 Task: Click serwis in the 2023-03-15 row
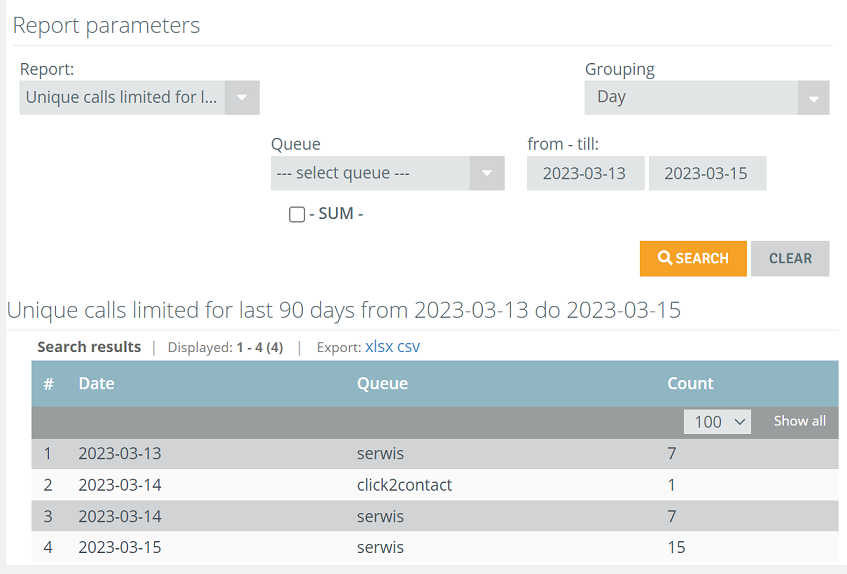tap(380, 548)
